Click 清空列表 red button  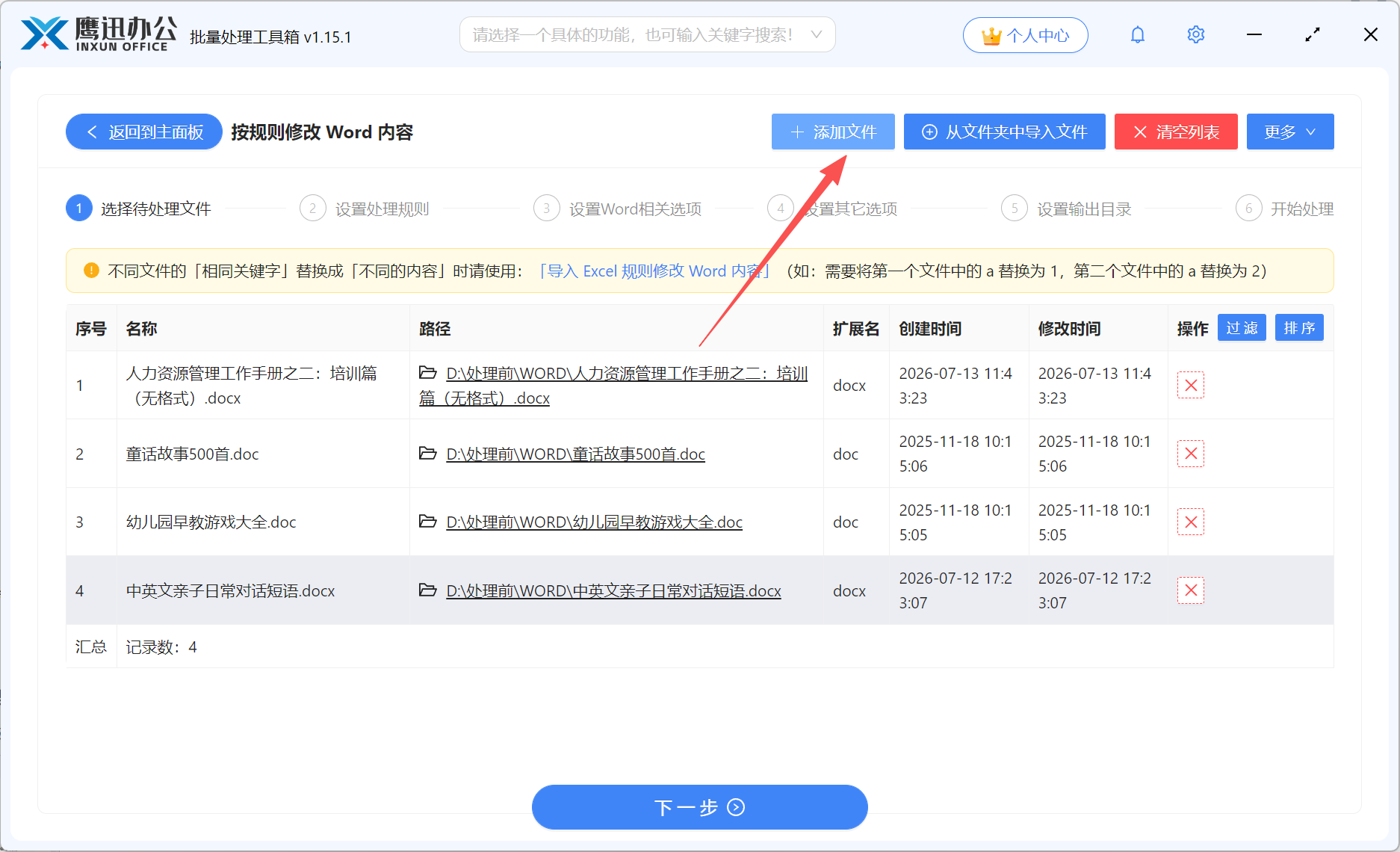tap(1176, 132)
